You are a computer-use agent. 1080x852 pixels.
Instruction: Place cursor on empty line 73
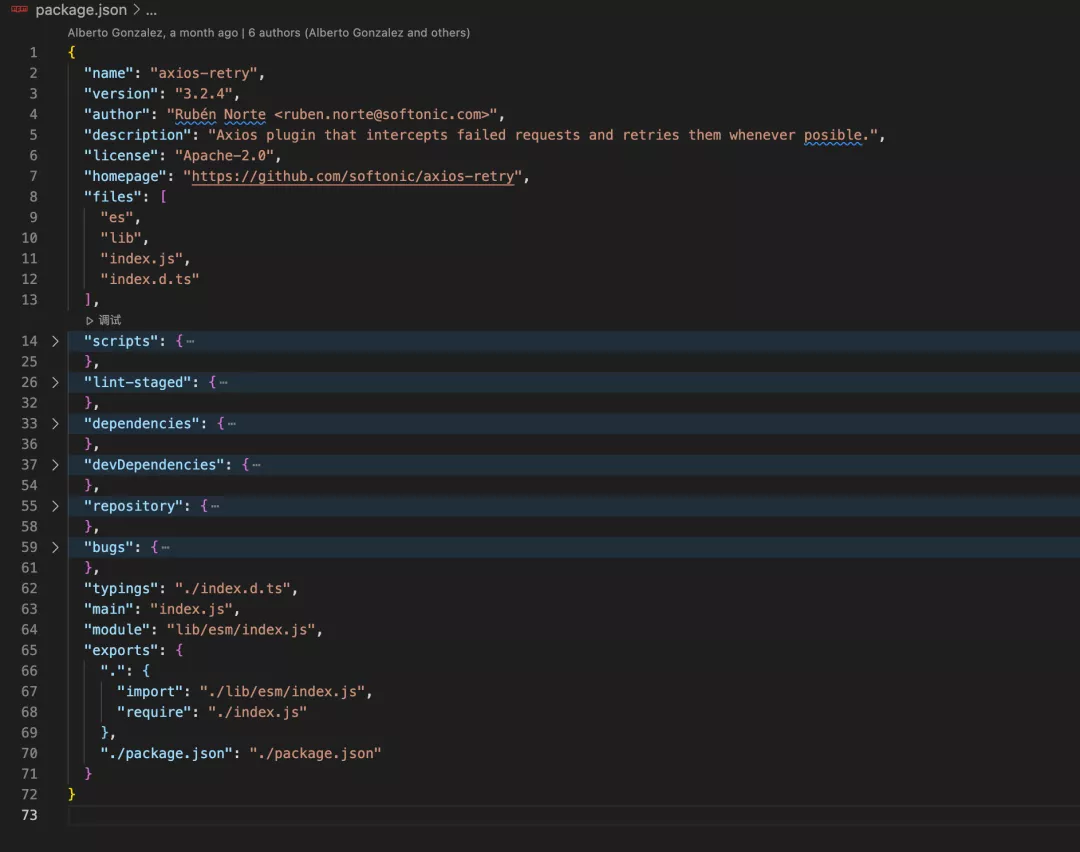point(400,815)
